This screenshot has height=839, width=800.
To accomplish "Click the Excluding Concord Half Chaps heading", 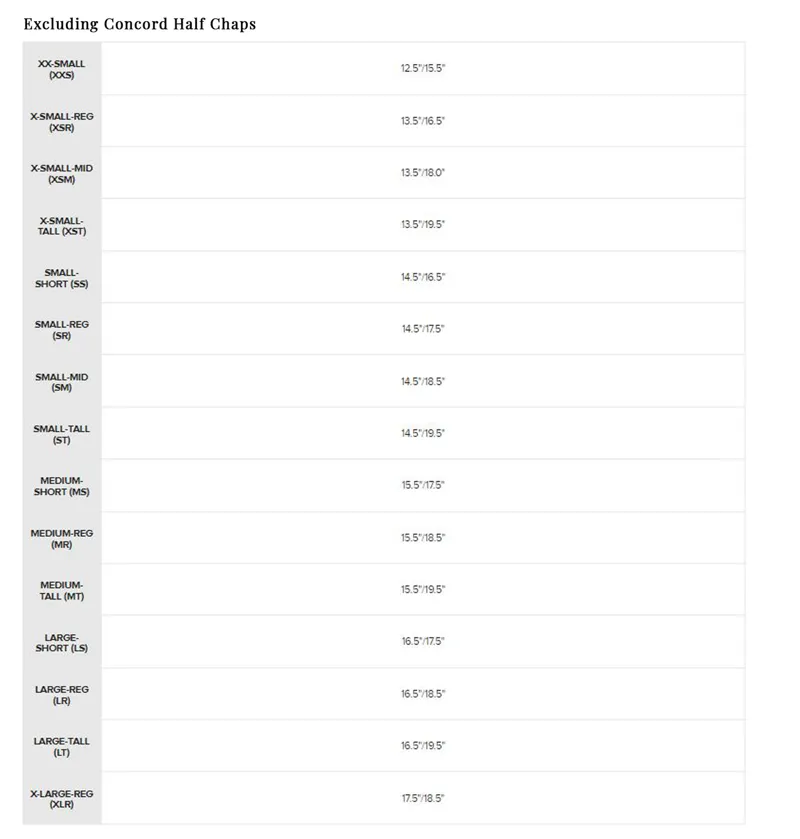I will coord(140,24).
